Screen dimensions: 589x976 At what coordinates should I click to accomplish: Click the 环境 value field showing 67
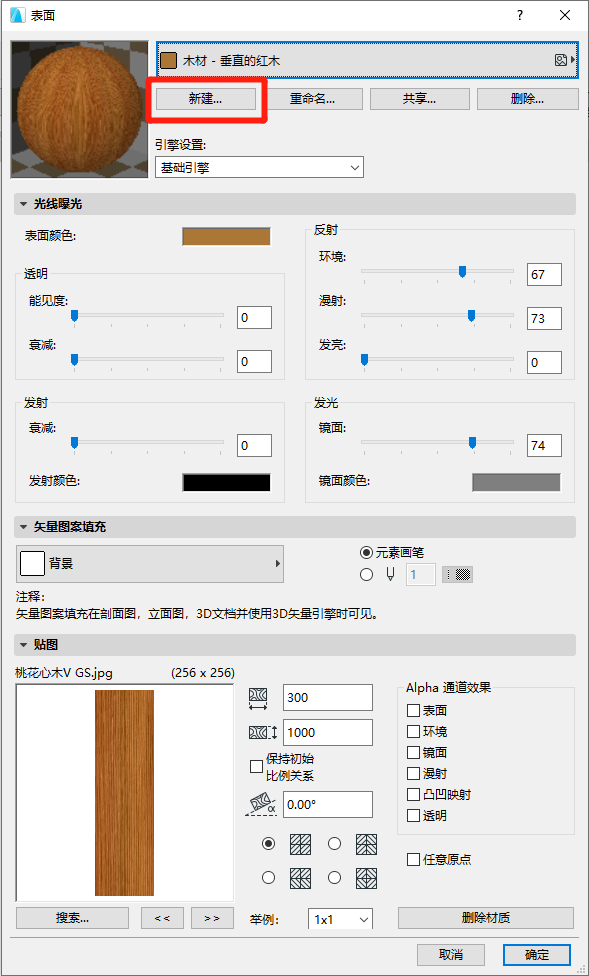(544, 274)
